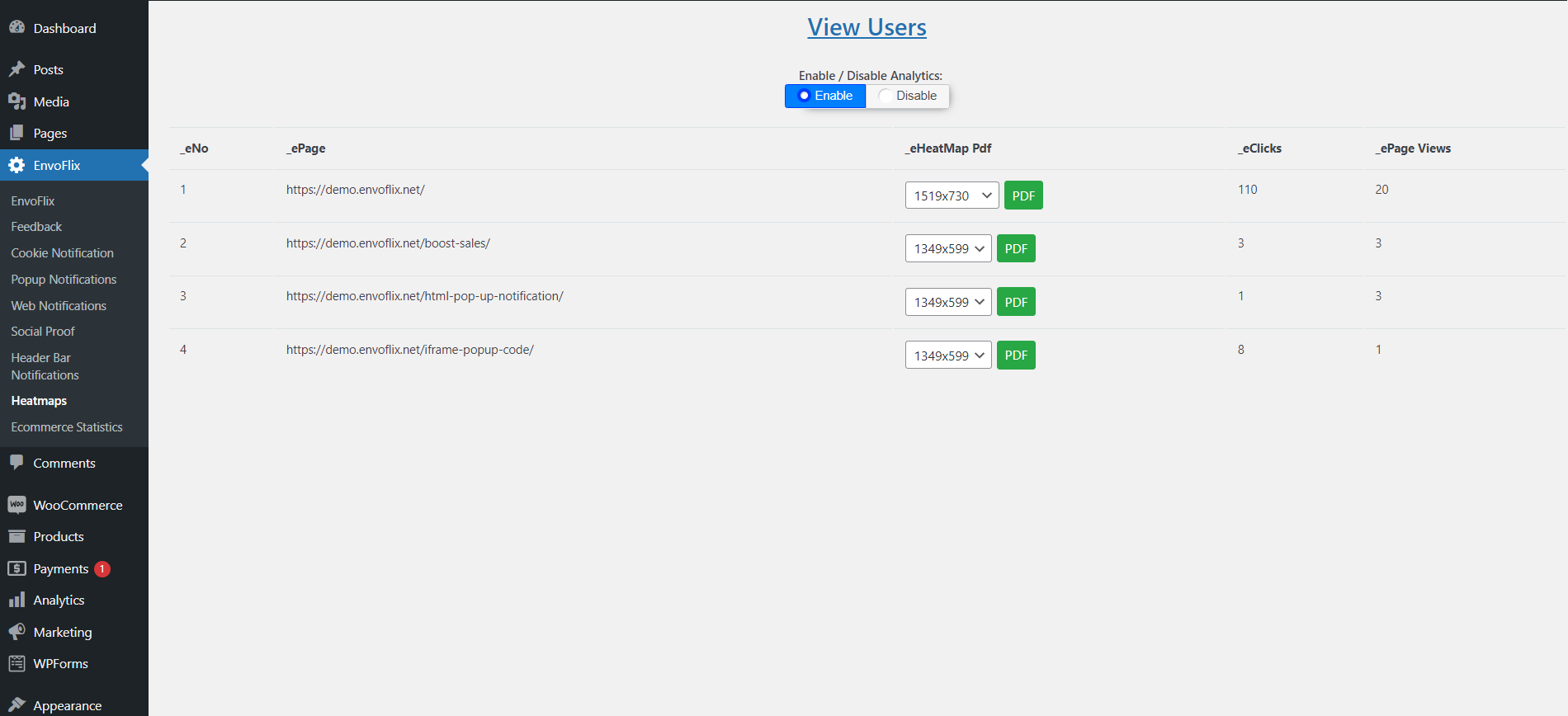Click the Payments dollar icon
The width and height of the screenshot is (1568, 716).
tap(17, 568)
